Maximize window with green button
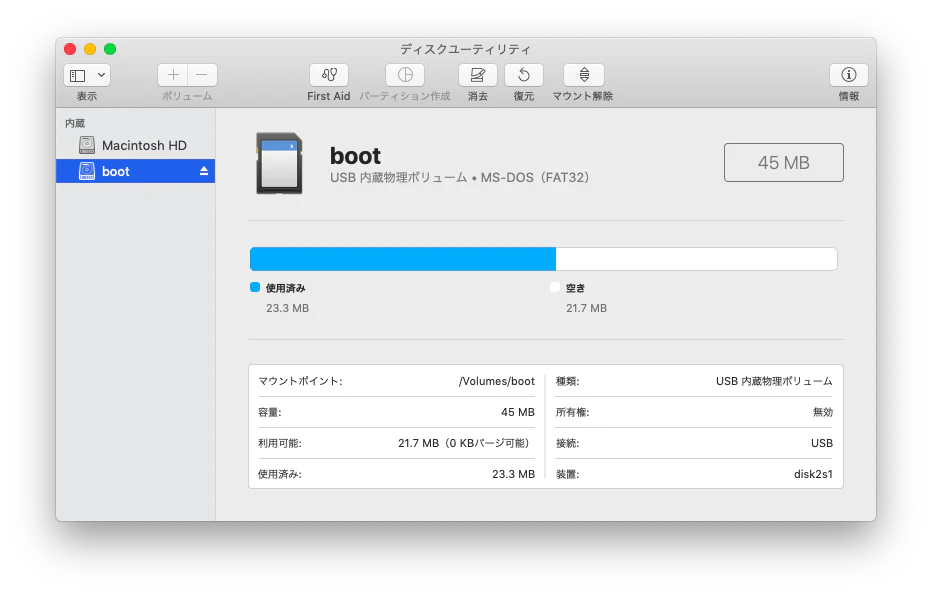Screen dimensions: 932x595 110,49
